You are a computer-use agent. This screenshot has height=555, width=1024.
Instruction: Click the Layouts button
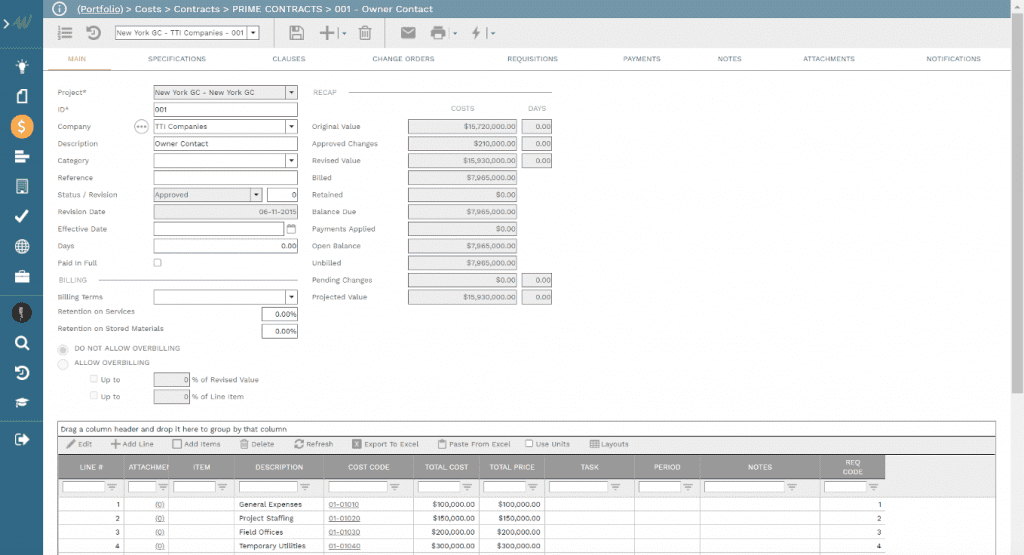pos(609,444)
